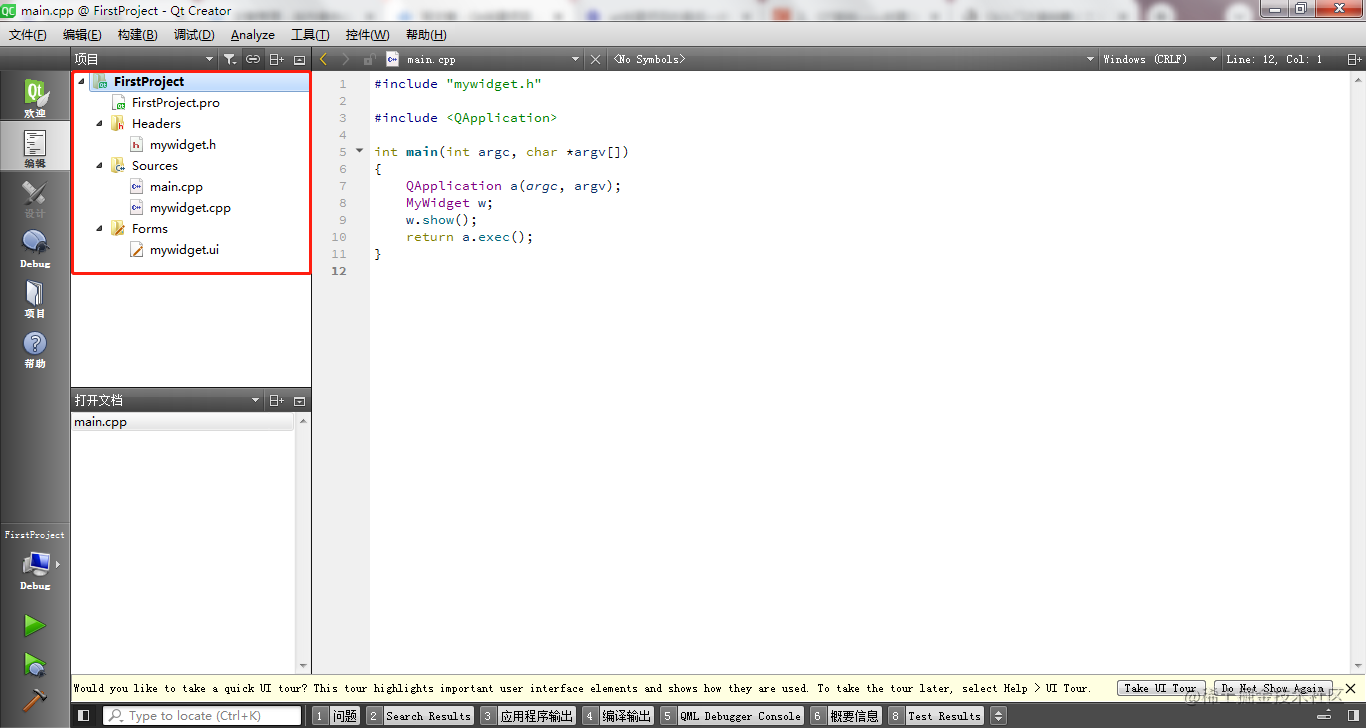Click the Take UI Tour button

tap(1160, 688)
